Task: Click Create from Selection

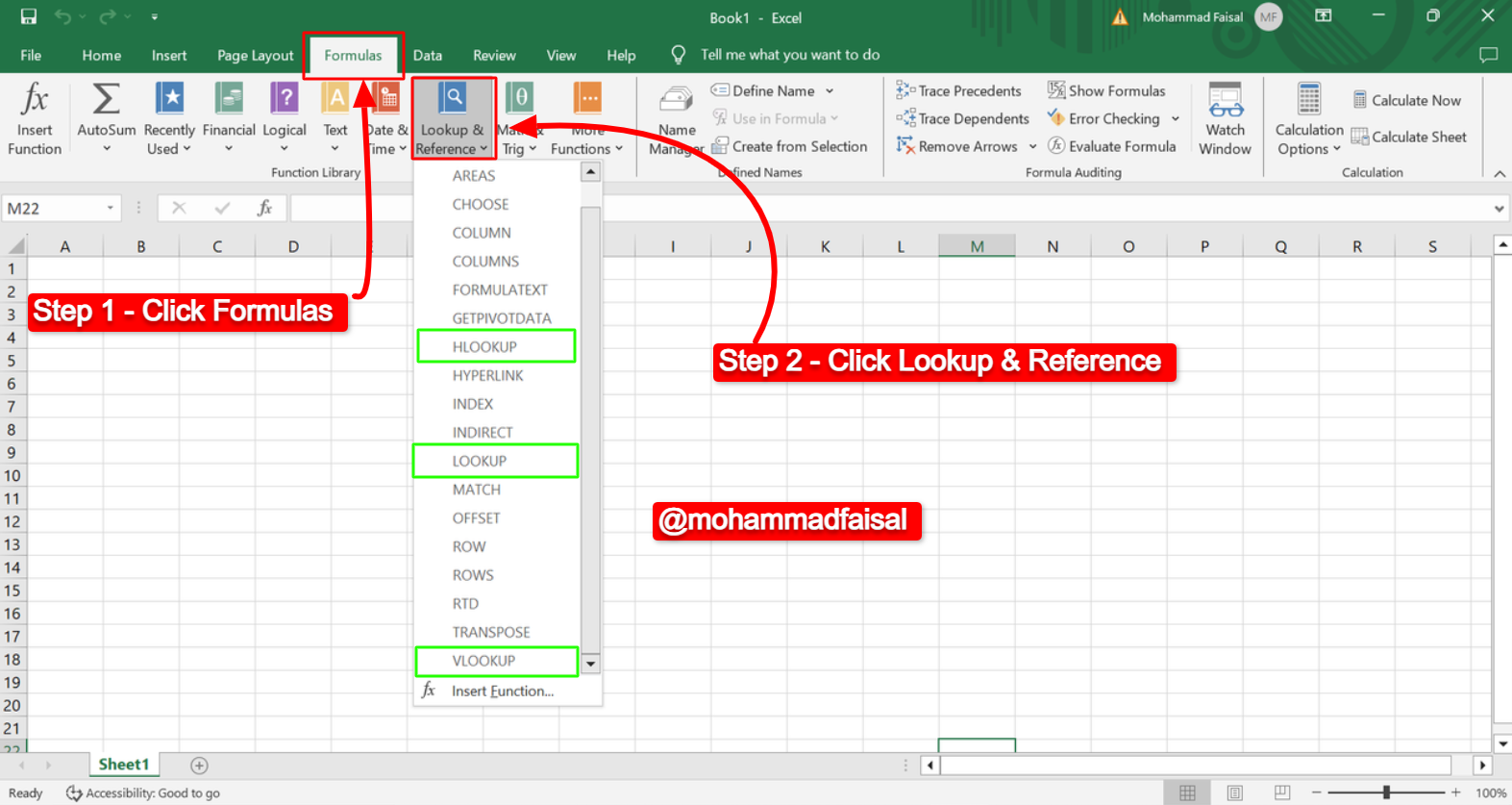Action: [789, 146]
